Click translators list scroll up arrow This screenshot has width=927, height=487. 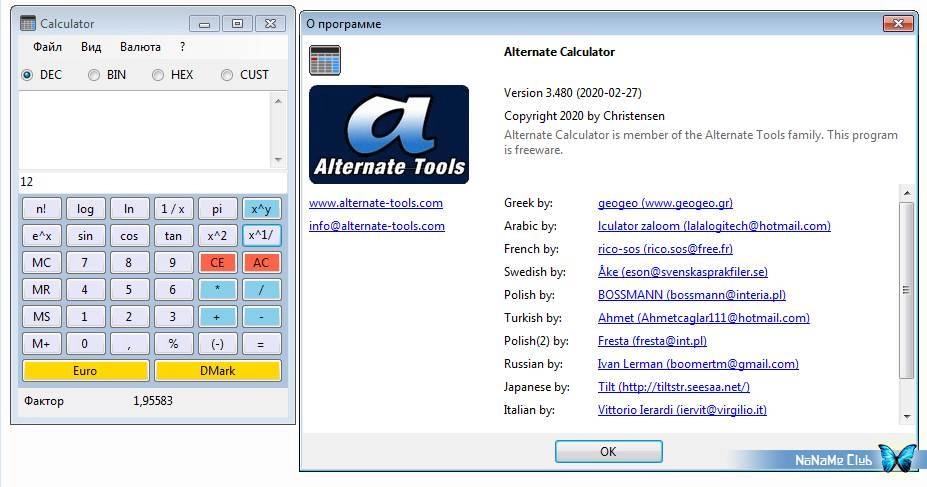click(x=907, y=192)
